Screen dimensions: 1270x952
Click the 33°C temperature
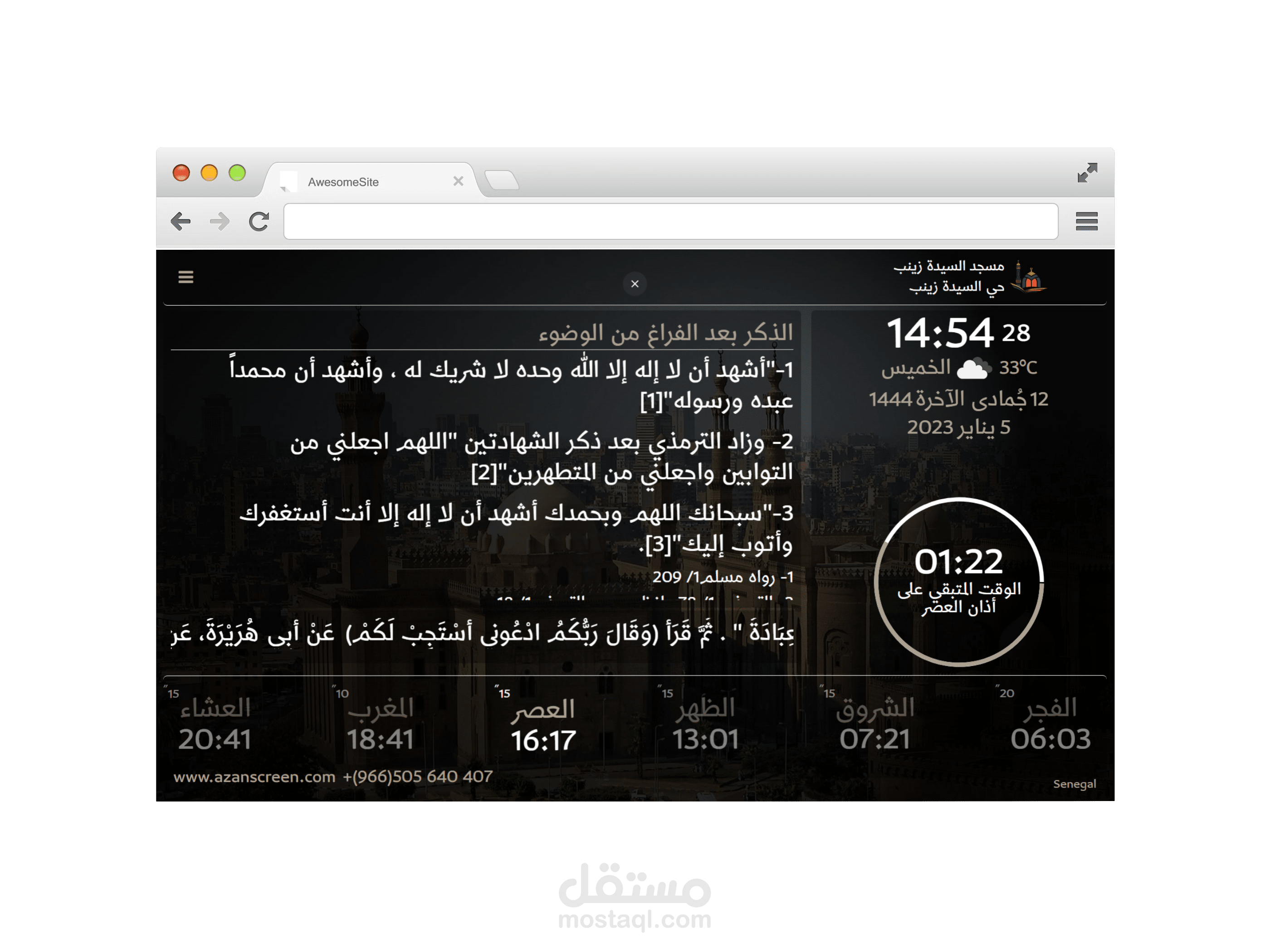coord(1018,367)
